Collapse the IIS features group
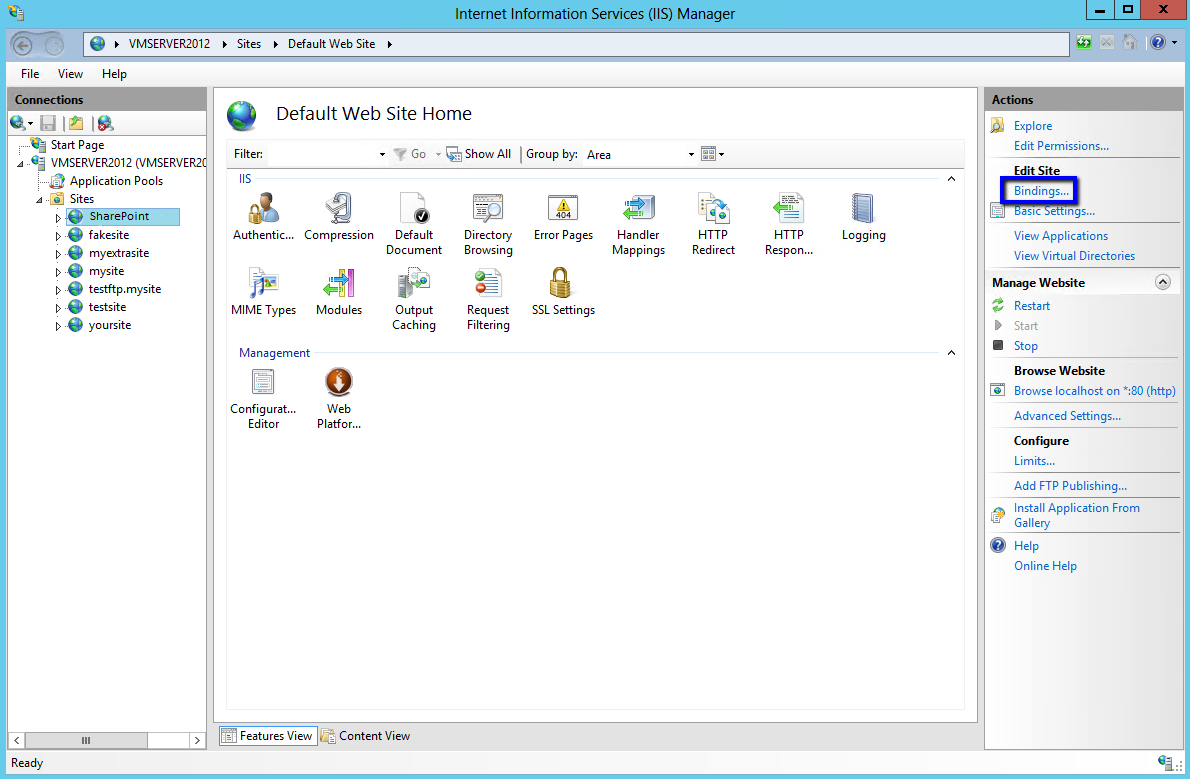Image resolution: width=1190 pixels, height=779 pixels. coord(951,179)
